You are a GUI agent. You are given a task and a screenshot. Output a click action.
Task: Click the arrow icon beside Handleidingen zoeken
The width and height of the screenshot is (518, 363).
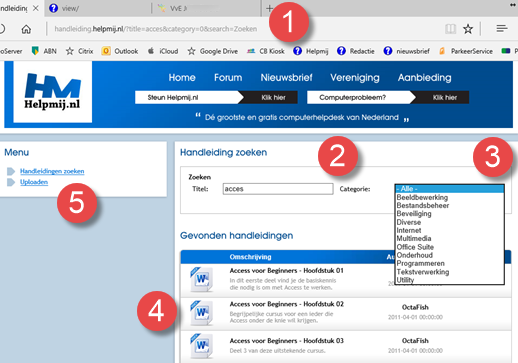pos(11,171)
